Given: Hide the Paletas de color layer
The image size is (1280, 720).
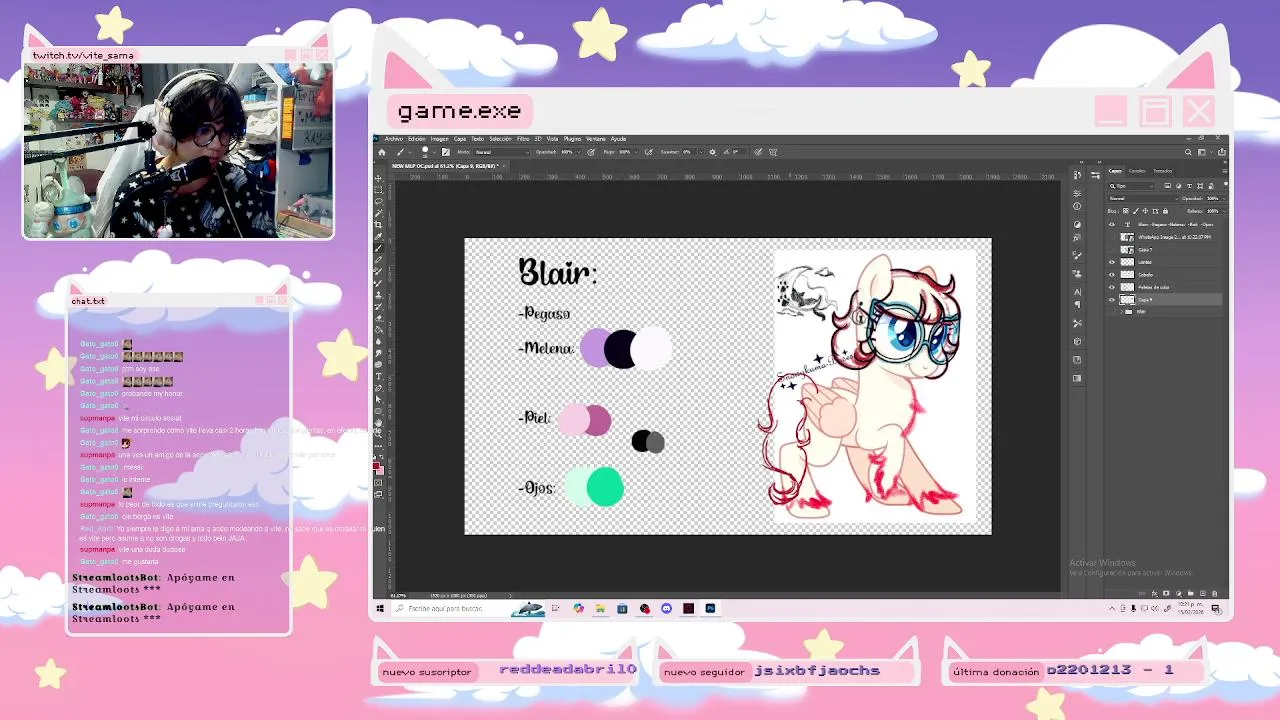Looking at the screenshot, I should (x=1112, y=287).
